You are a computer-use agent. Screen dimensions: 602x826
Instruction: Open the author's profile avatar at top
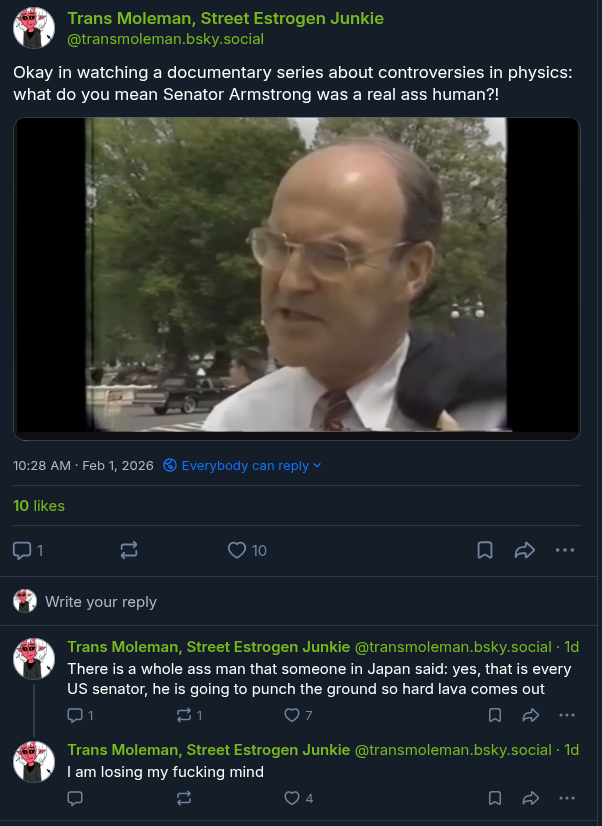point(34,28)
